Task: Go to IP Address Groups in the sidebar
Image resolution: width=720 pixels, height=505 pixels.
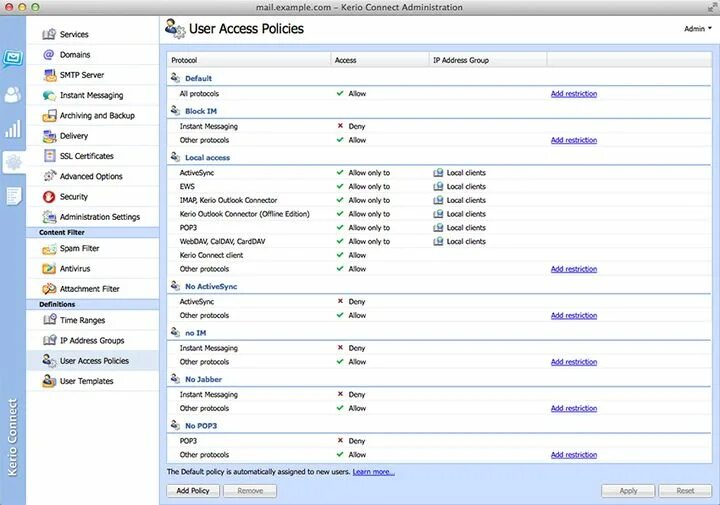Action: point(92,341)
